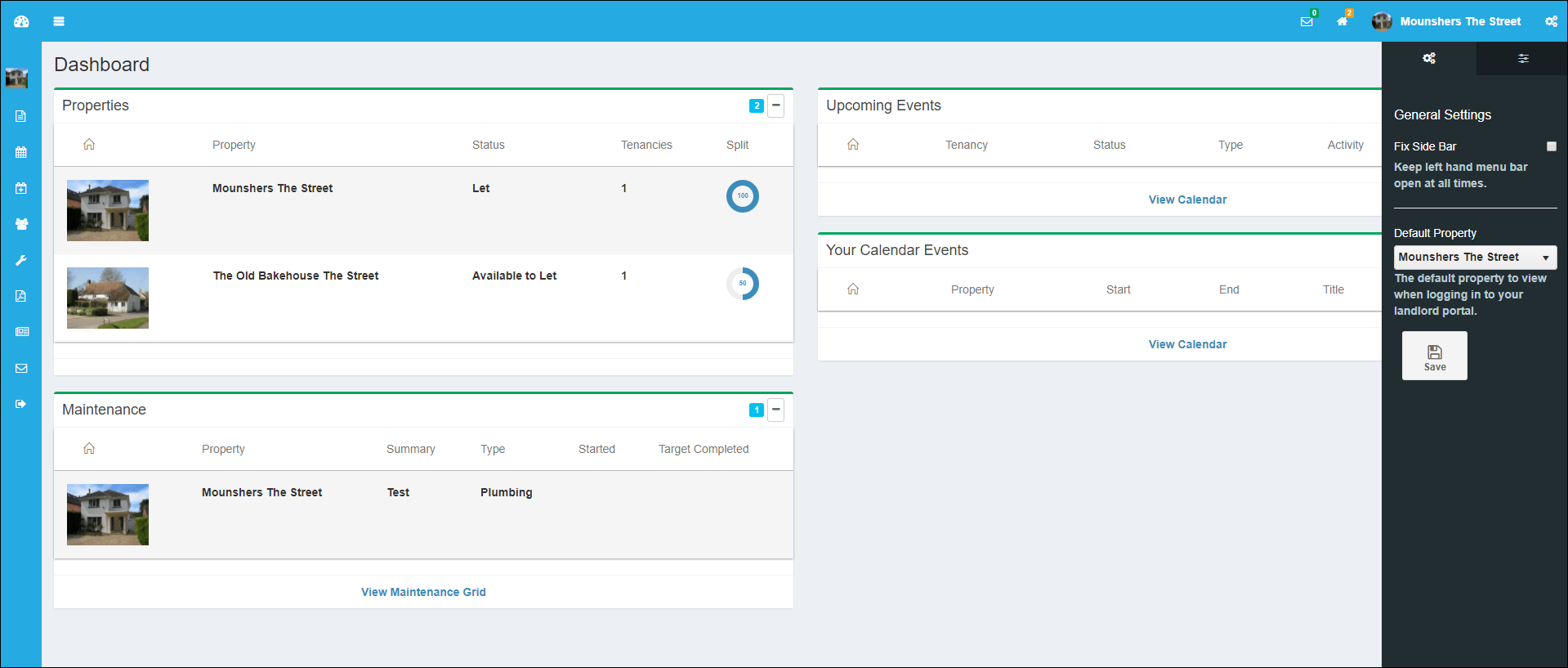Image resolution: width=1568 pixels, height=668 pixels.
Task: Click home icon in Upcoming Events header
Action: (x=853, y=144)
